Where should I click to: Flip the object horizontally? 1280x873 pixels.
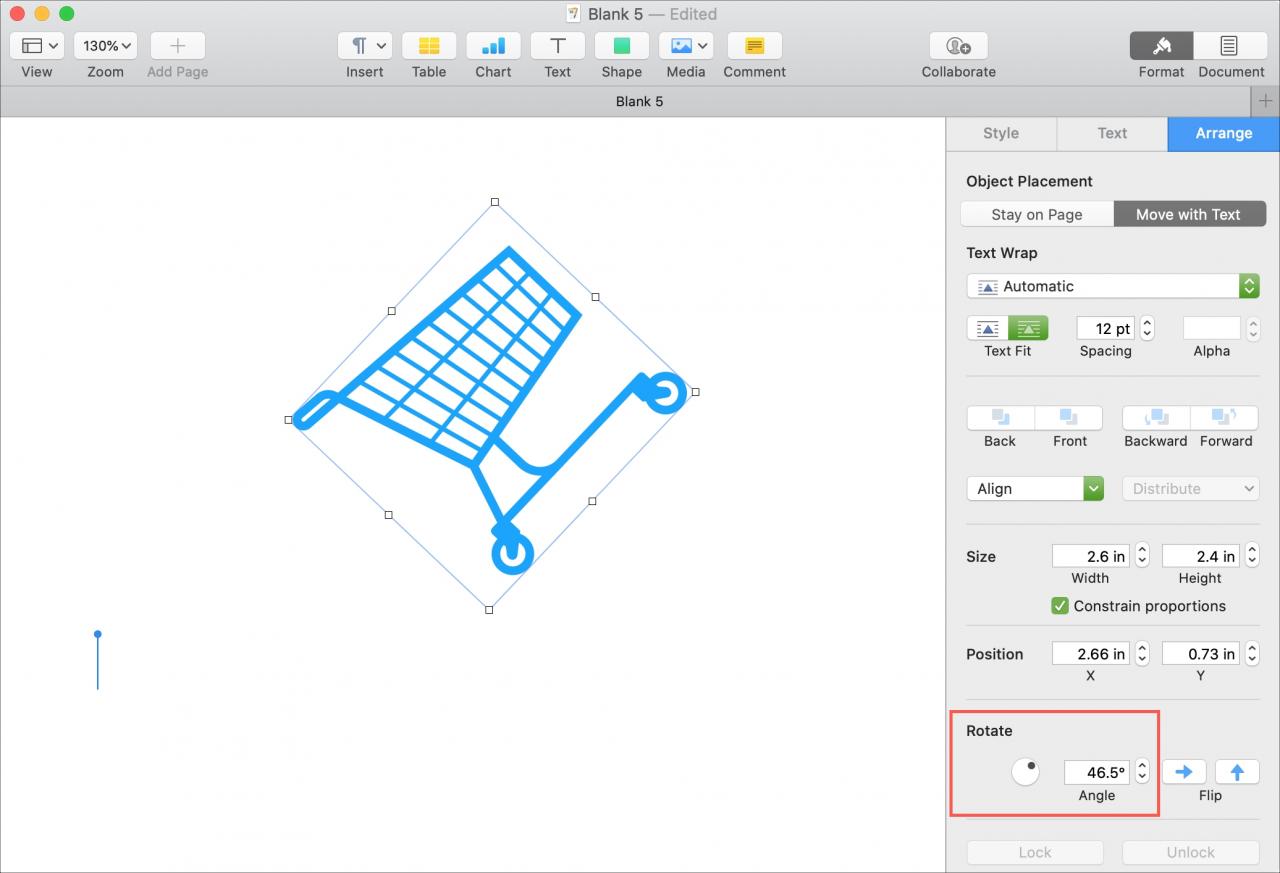[1184, 772]
